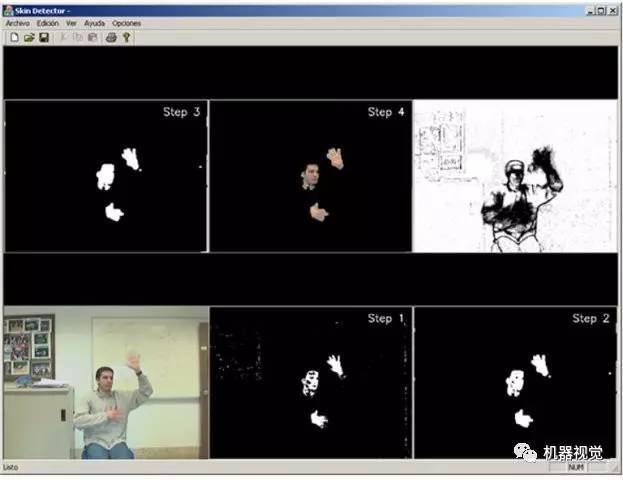Open the Edición menu
Image resolution: width=623 pixels, height=480 pixels.
(48, 23)
